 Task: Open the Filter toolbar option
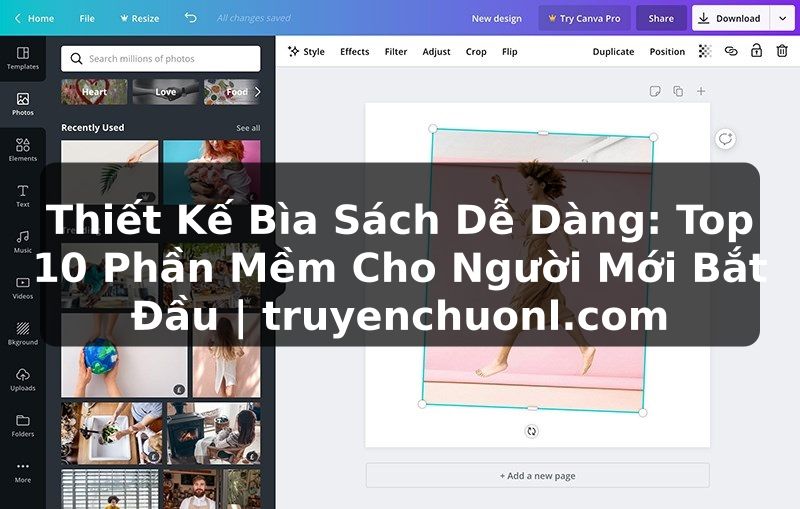click(395, 52)
